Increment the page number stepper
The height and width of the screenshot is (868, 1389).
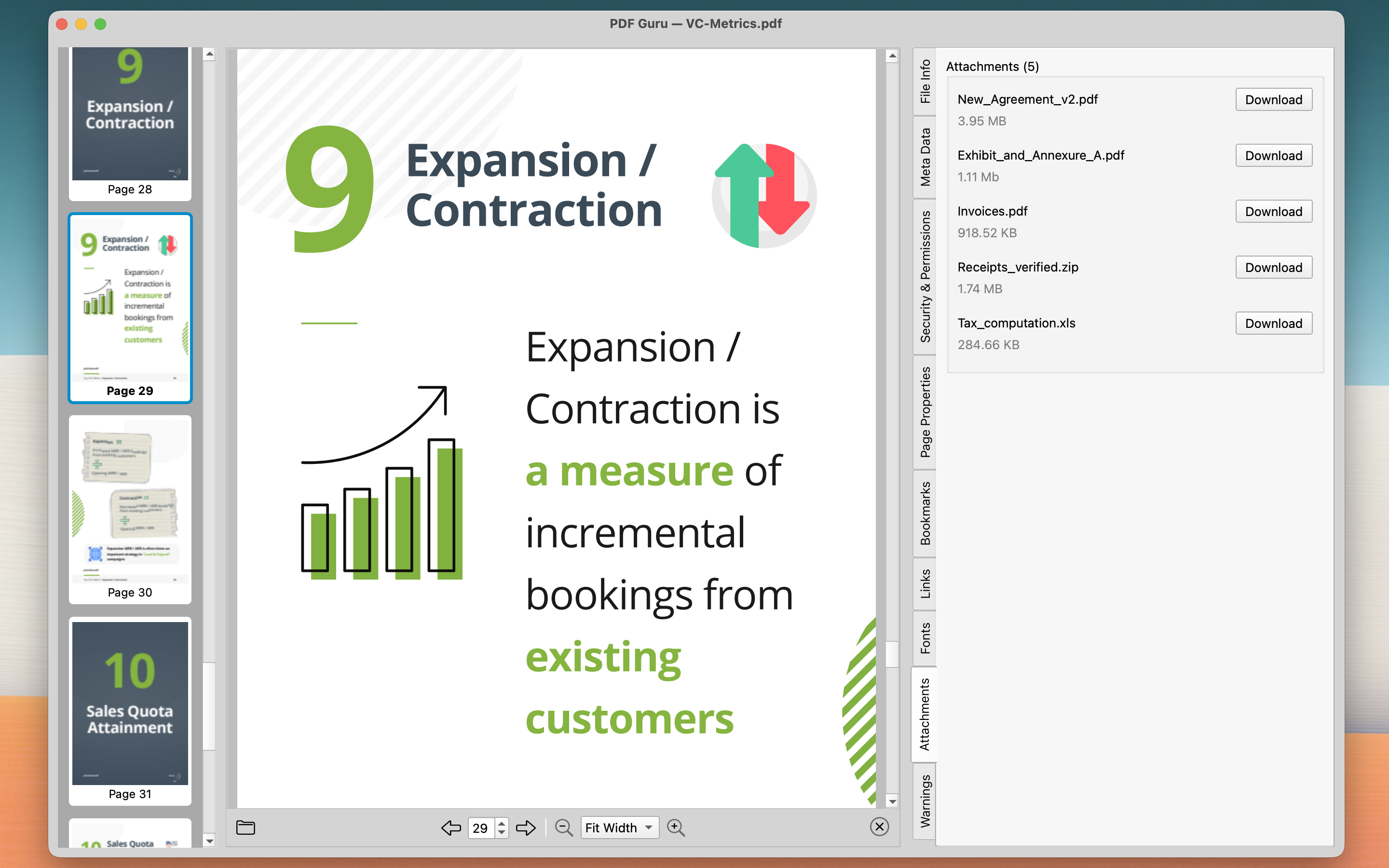click(502, 823)
